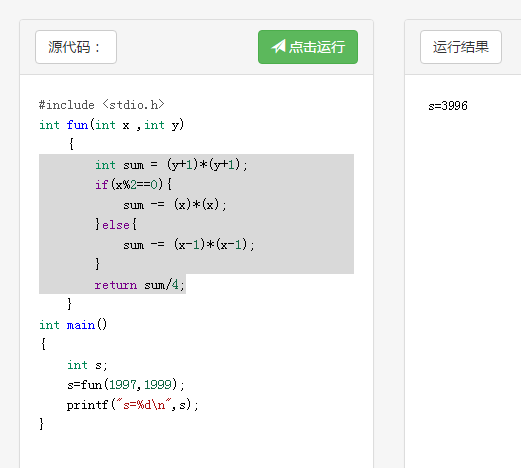Click the output text s=3996

[448, 106]
